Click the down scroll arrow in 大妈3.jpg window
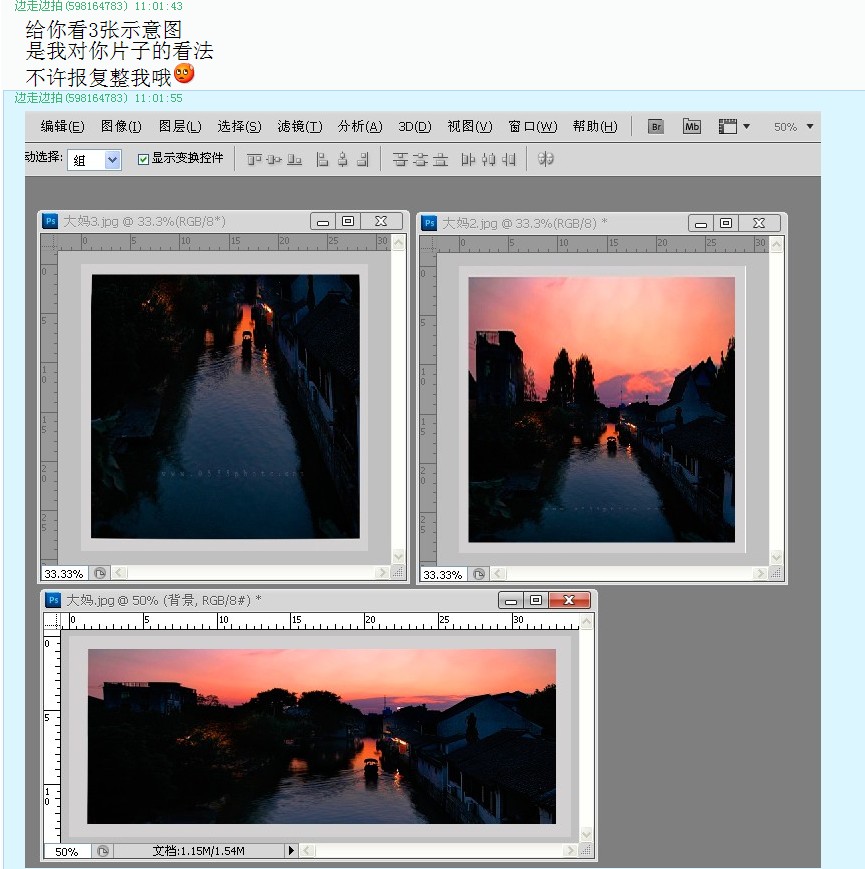The height and width of the screenshot is (869, 865). coord(399,557)
